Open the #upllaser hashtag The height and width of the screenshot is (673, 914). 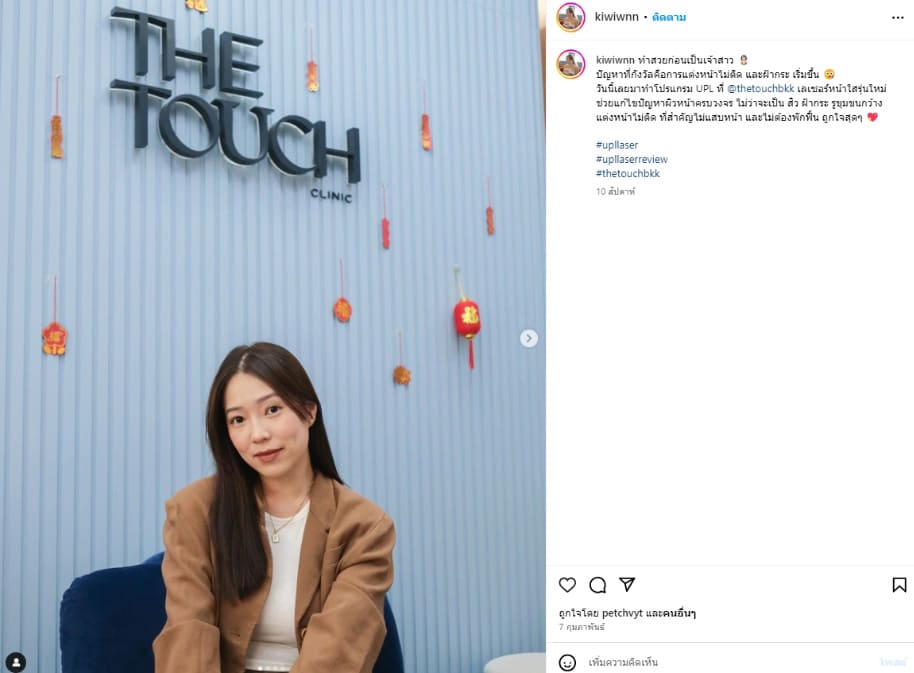617,145
